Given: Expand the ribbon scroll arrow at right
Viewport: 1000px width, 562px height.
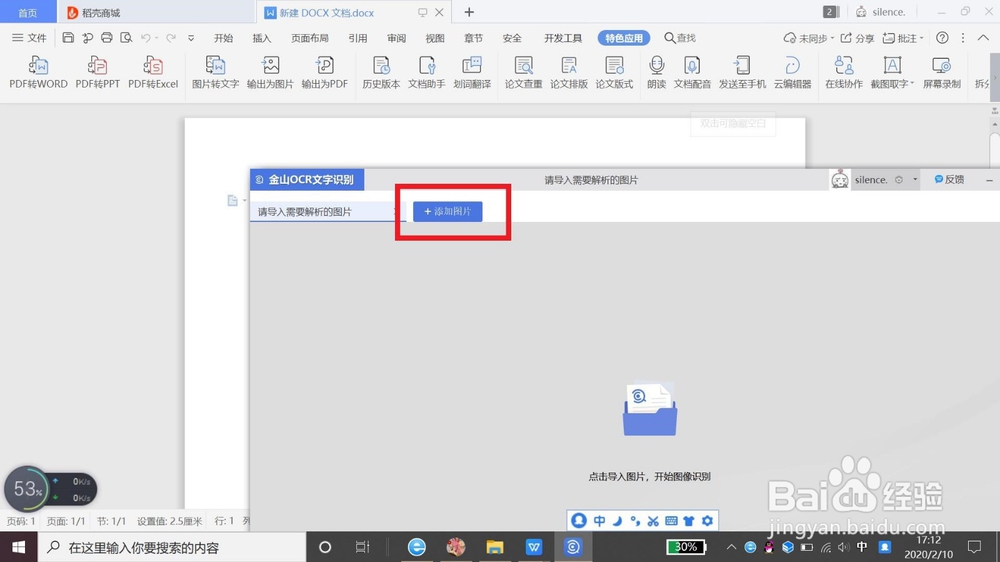Looking at the screenshot, I should click(995, 78).
